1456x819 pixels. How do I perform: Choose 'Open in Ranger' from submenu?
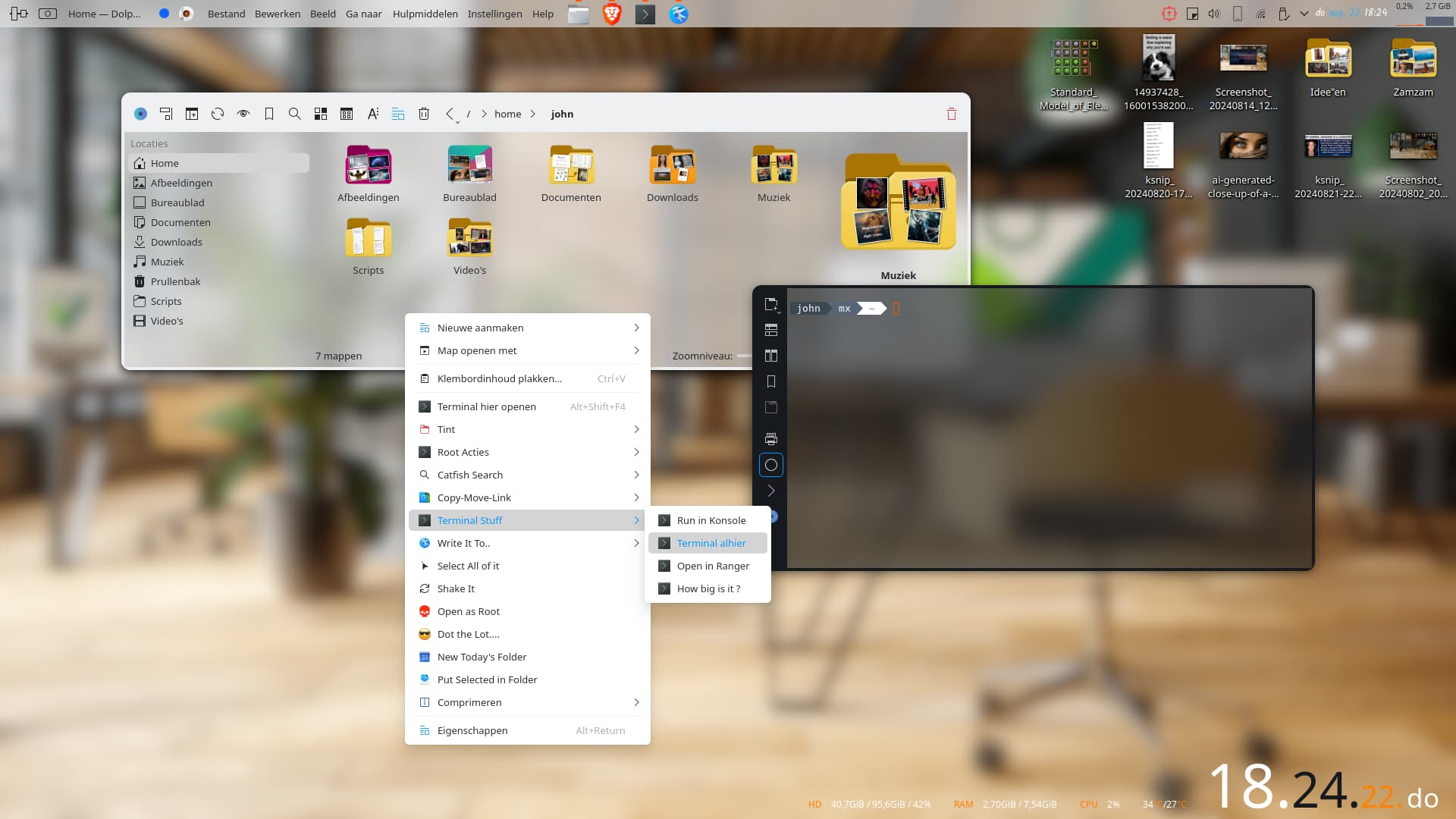[x=708, y=566]
